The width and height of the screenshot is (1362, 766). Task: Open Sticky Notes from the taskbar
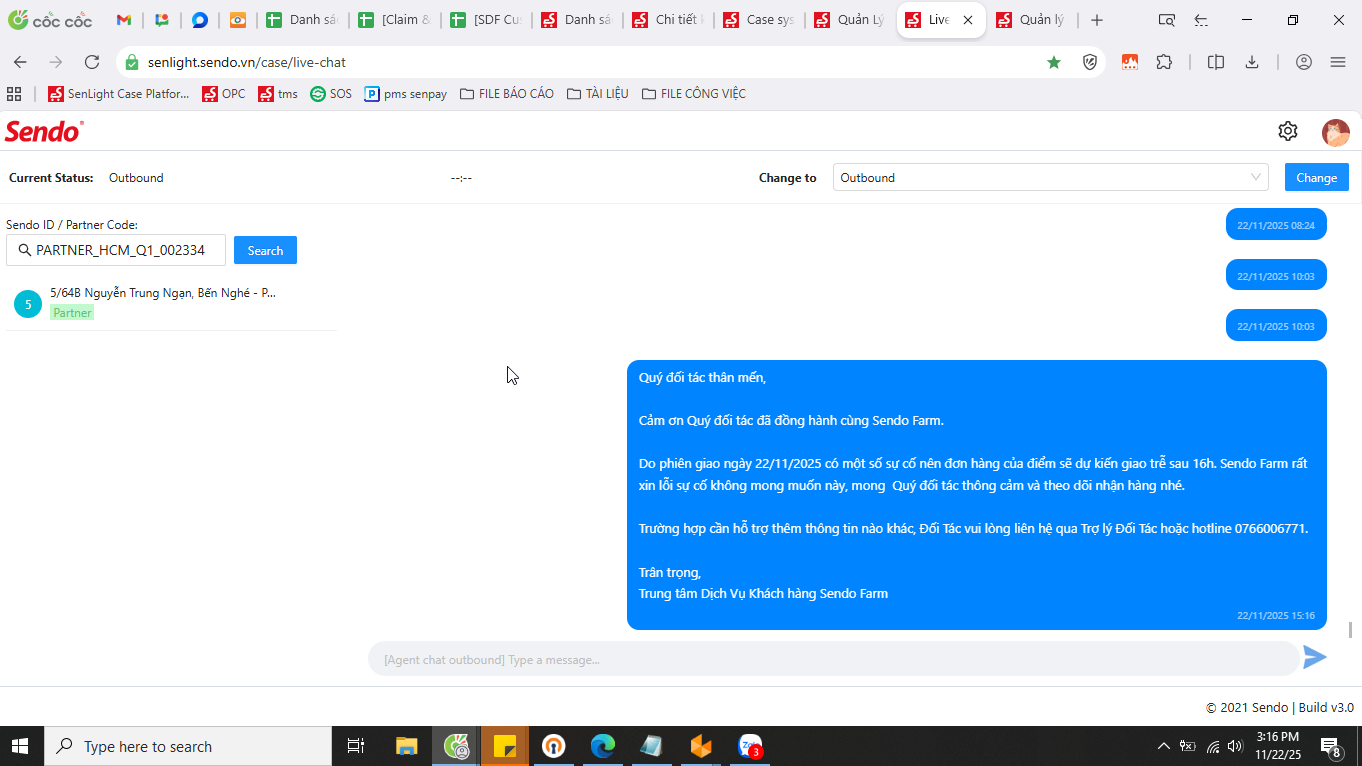click(x=504, y=746)
